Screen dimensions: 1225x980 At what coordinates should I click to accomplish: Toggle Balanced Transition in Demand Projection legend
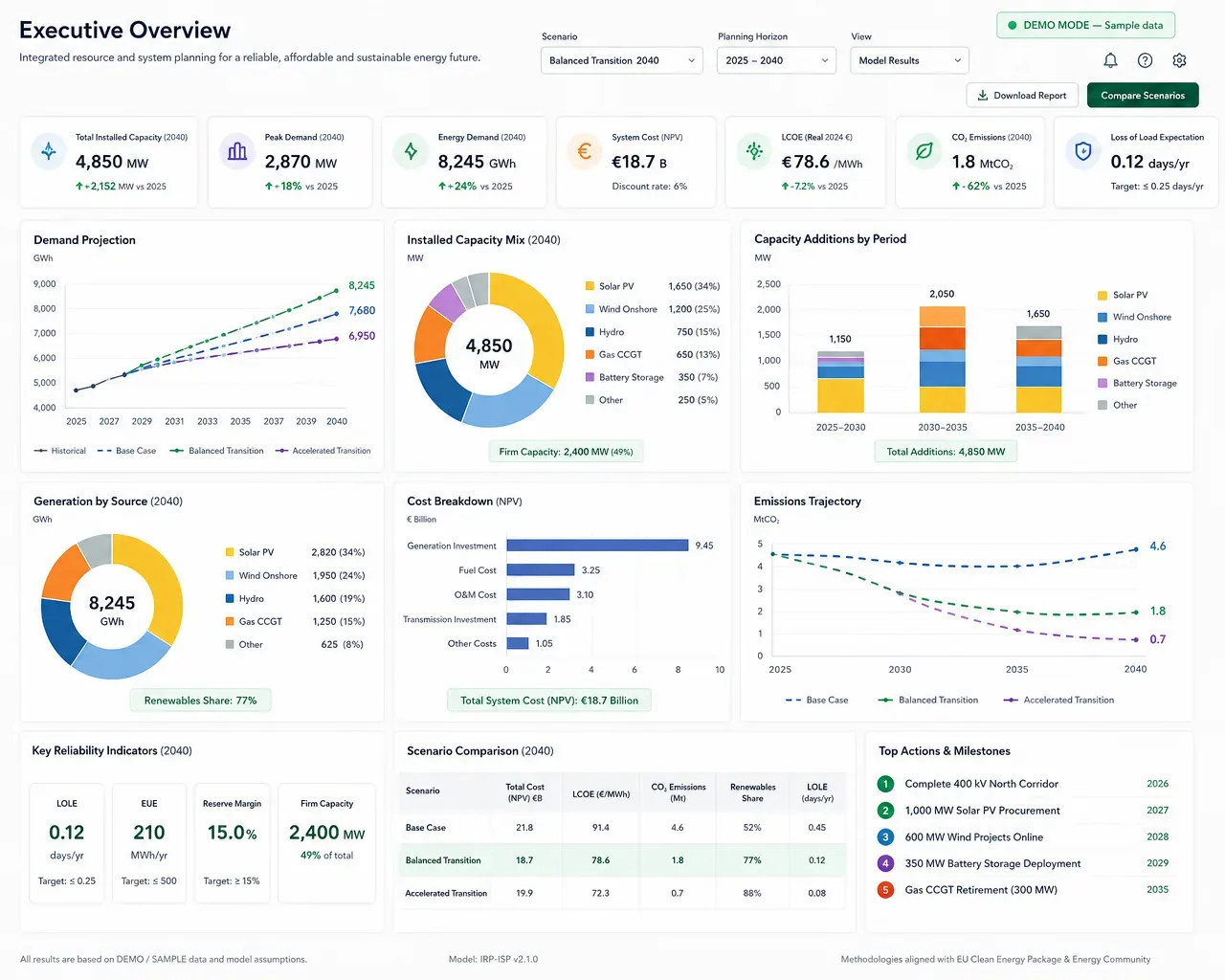coord(216,451)
